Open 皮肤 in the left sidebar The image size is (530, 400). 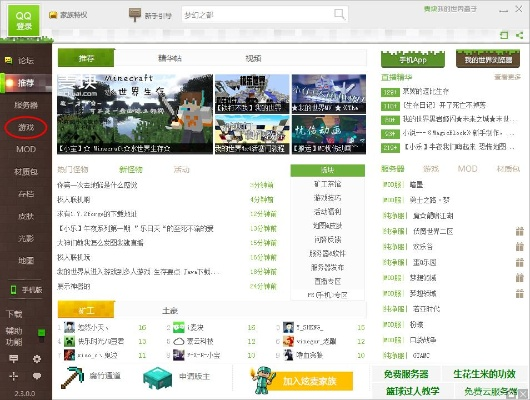26,216
